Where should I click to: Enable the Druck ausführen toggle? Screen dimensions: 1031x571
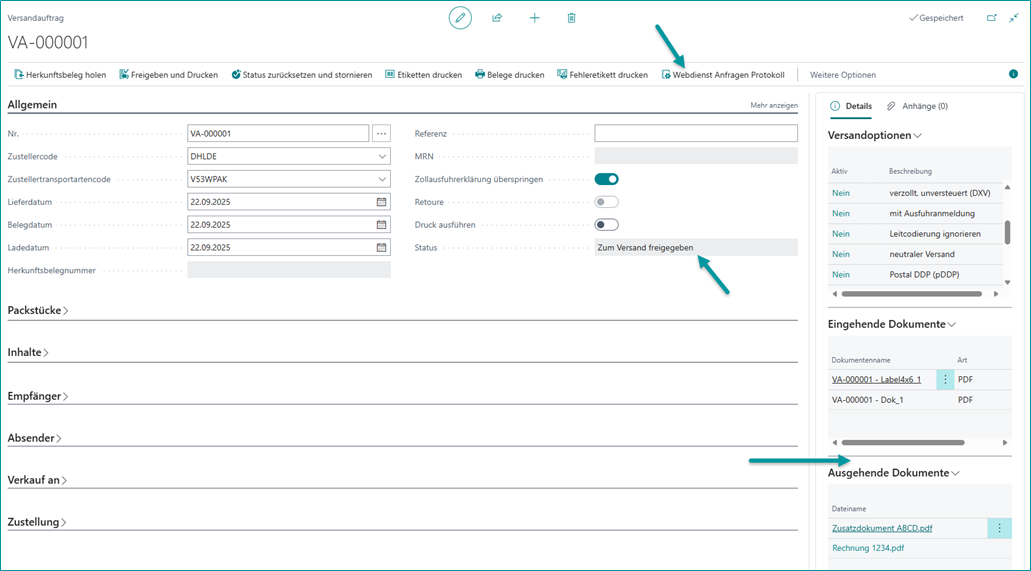pyautogui.click(x=606, y=225)
